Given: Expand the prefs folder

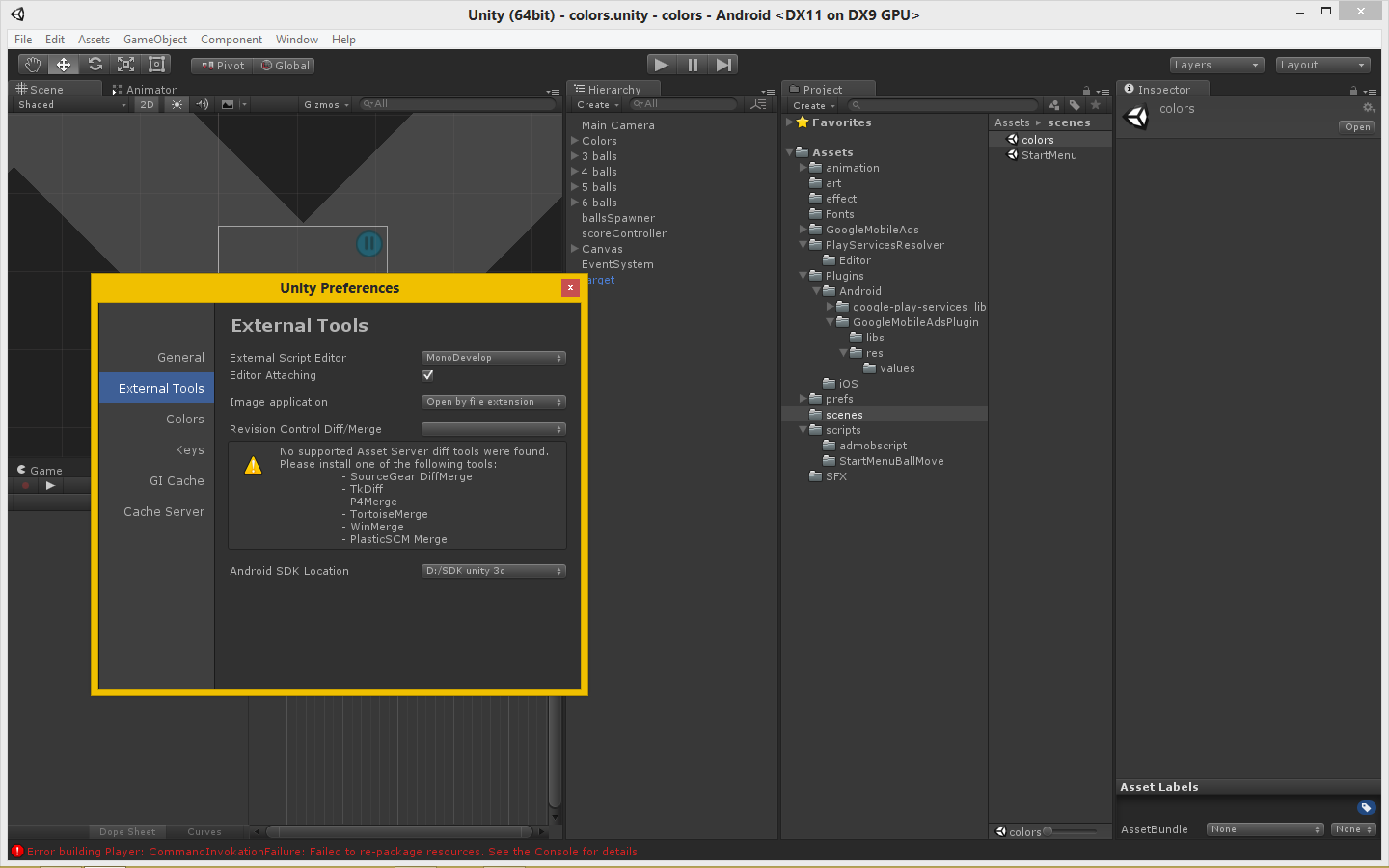Looking at the screenshot, I should (x=803, y=399).
